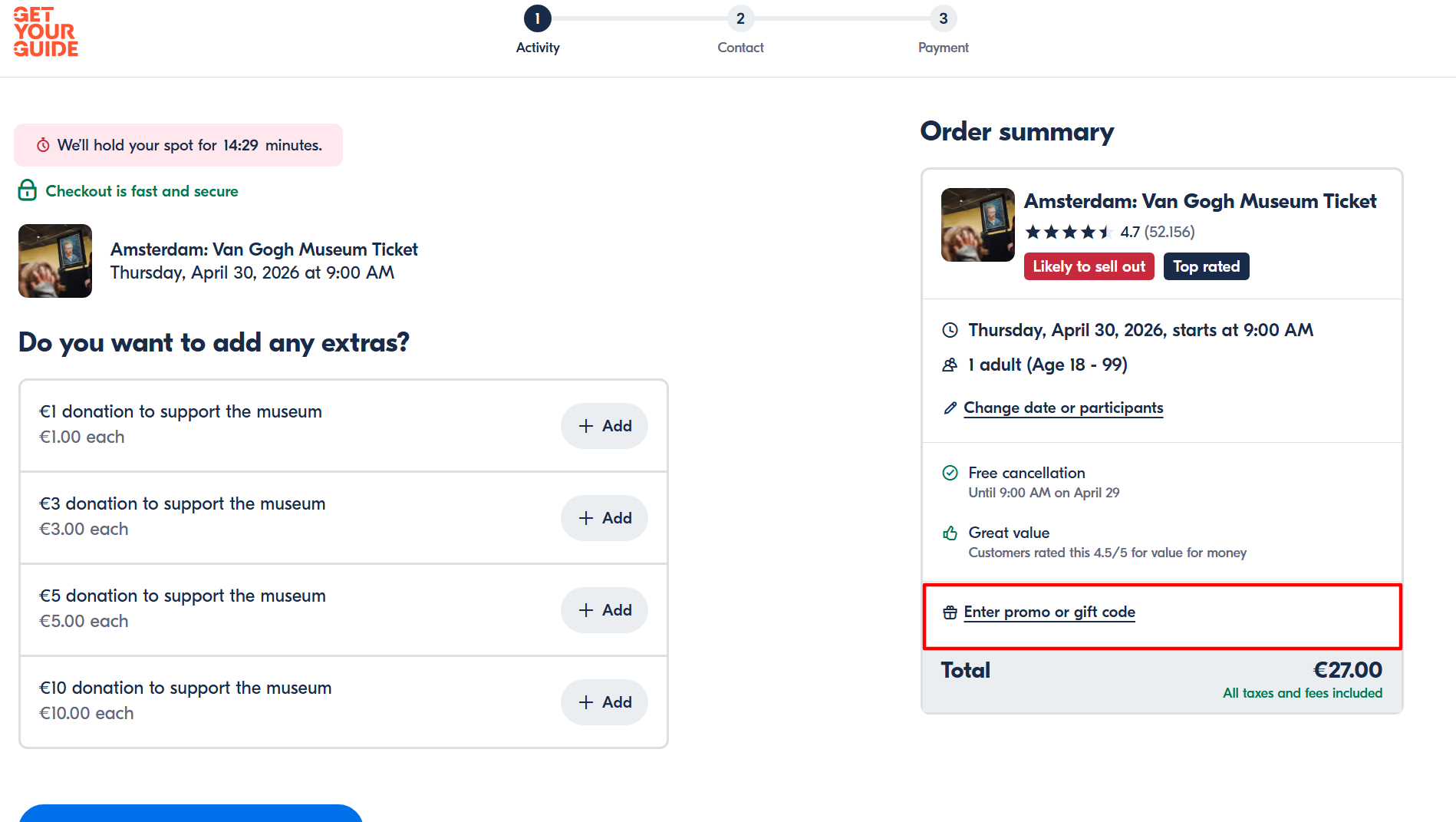The height and width of the screenshot is (822, 1456).
Task: Open Change date or participants
Action: (x=1063, y=408)
